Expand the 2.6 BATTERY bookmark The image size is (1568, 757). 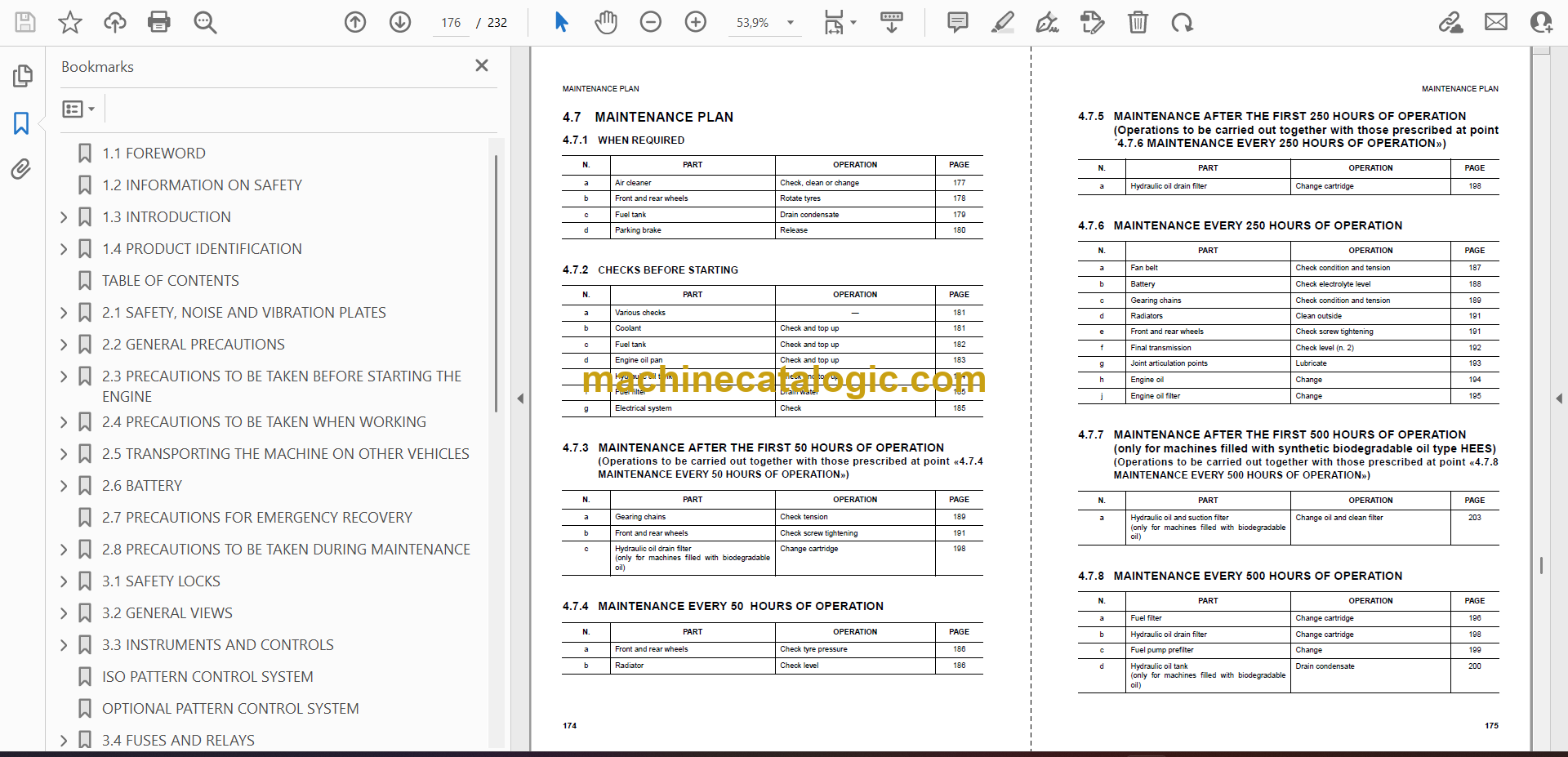(x=64, y=486)
